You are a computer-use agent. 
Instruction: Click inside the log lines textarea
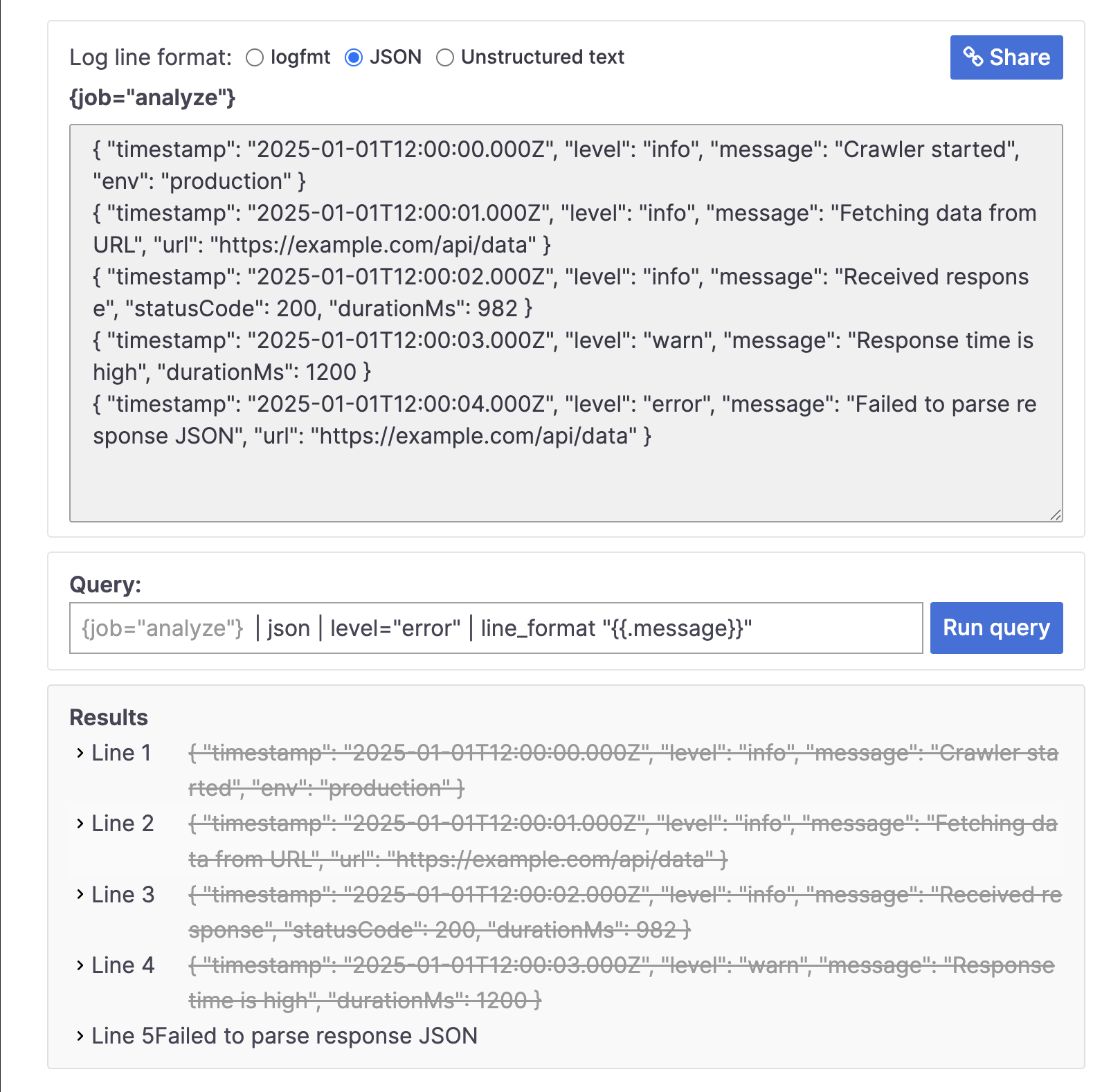[566, 477]
